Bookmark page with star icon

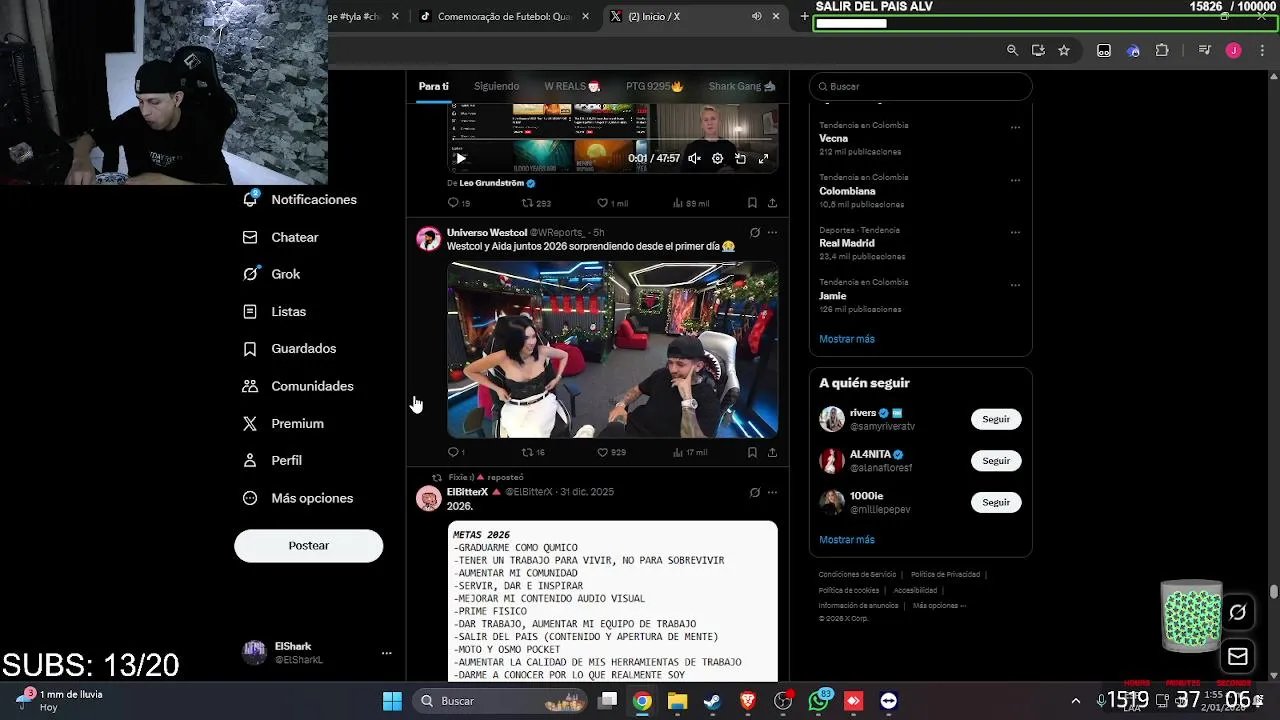[1064, 50]
